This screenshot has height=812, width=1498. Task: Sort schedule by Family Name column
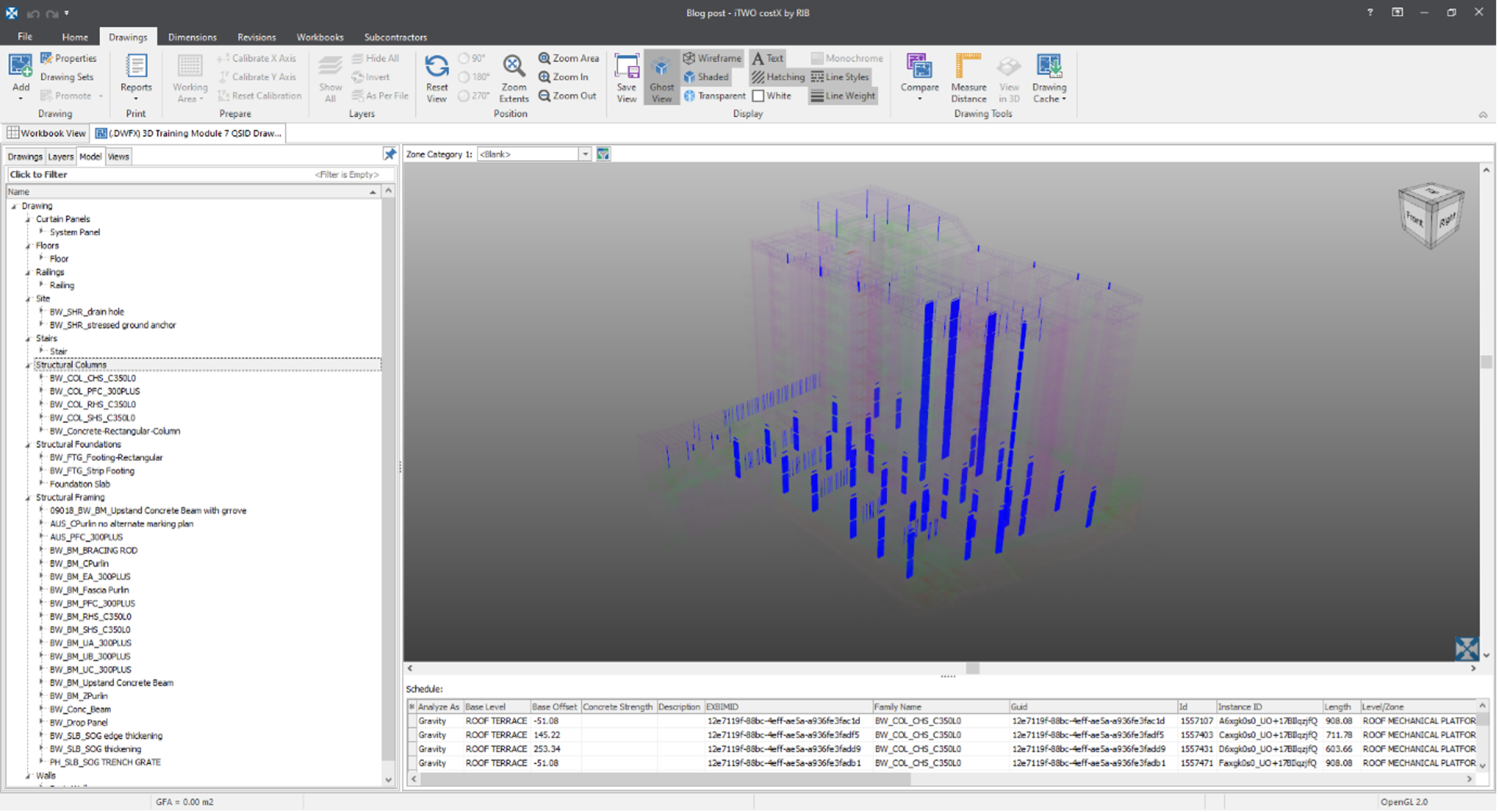pos(939,707)
